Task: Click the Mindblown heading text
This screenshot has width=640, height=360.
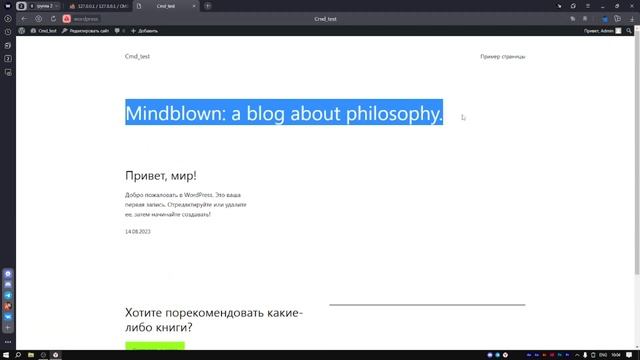Action: tap(284, 113)
